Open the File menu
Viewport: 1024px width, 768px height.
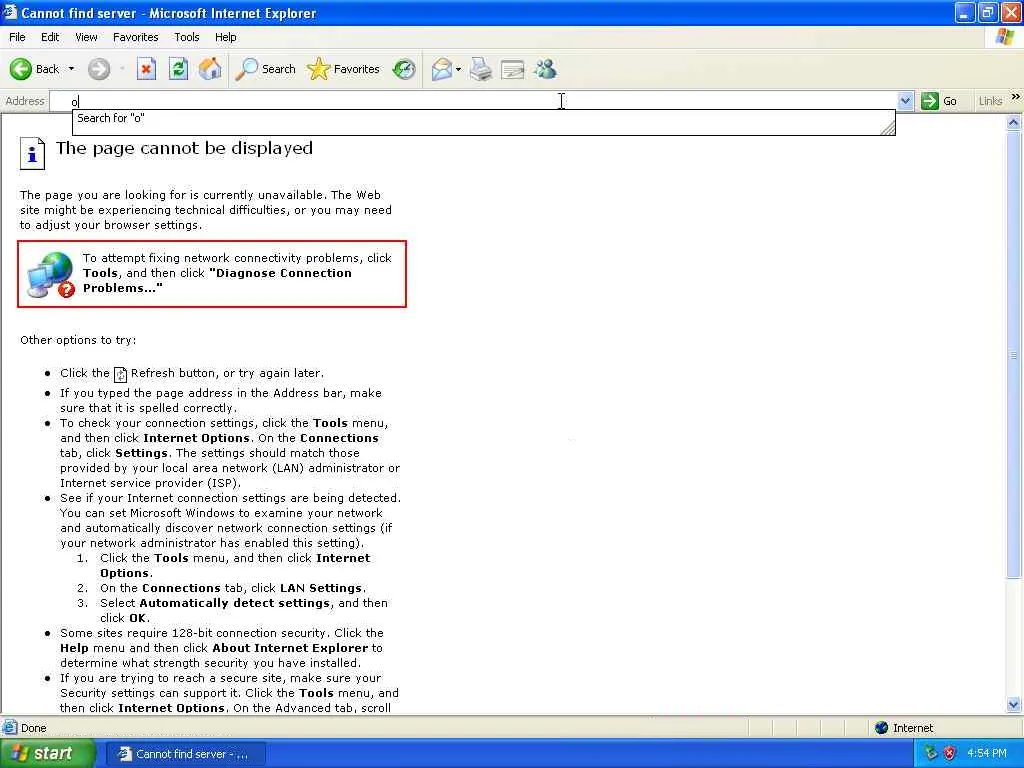[17, 37]
